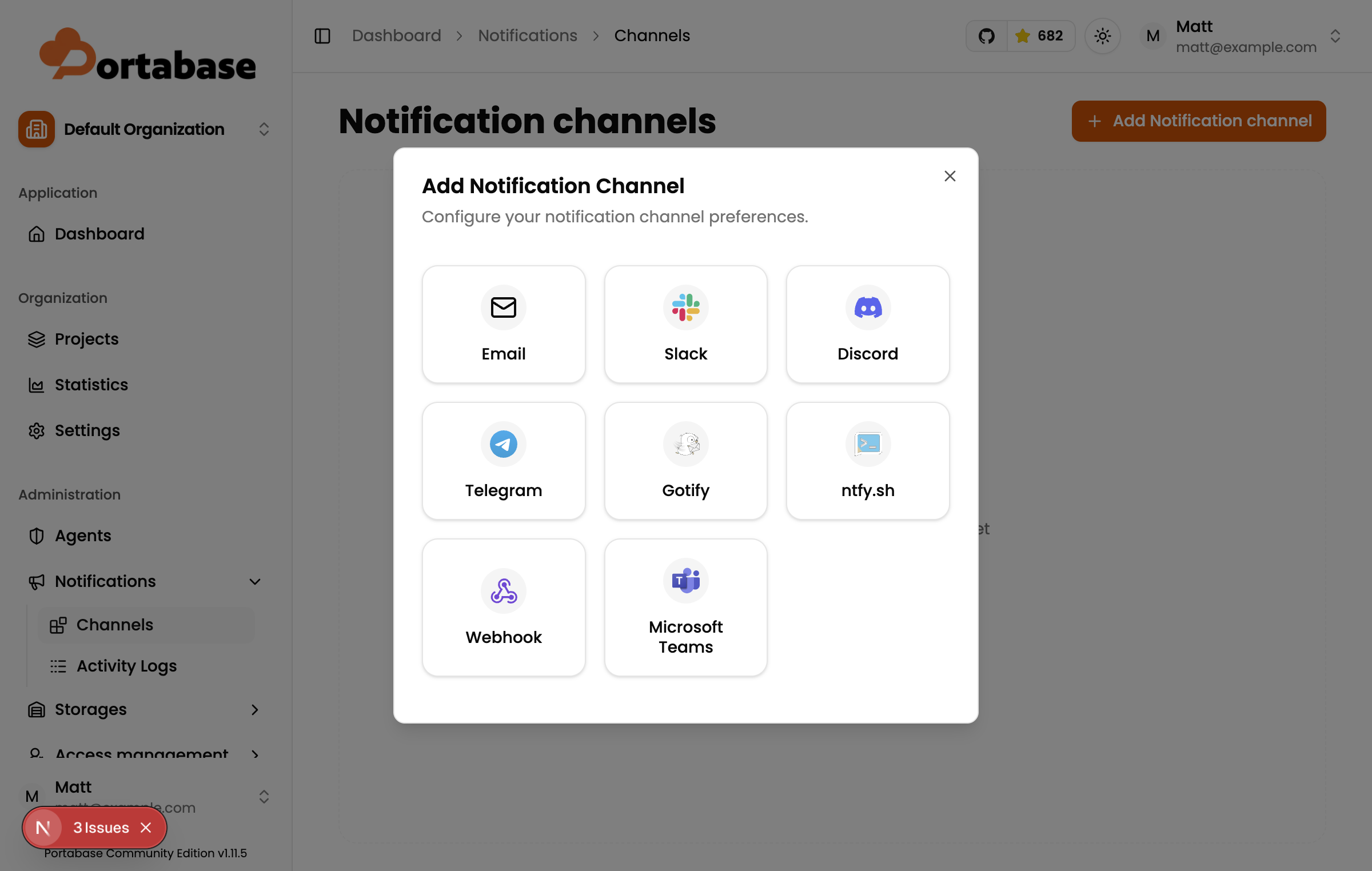
Task: Choose the Discord channel option
Action: pos(867,325)
